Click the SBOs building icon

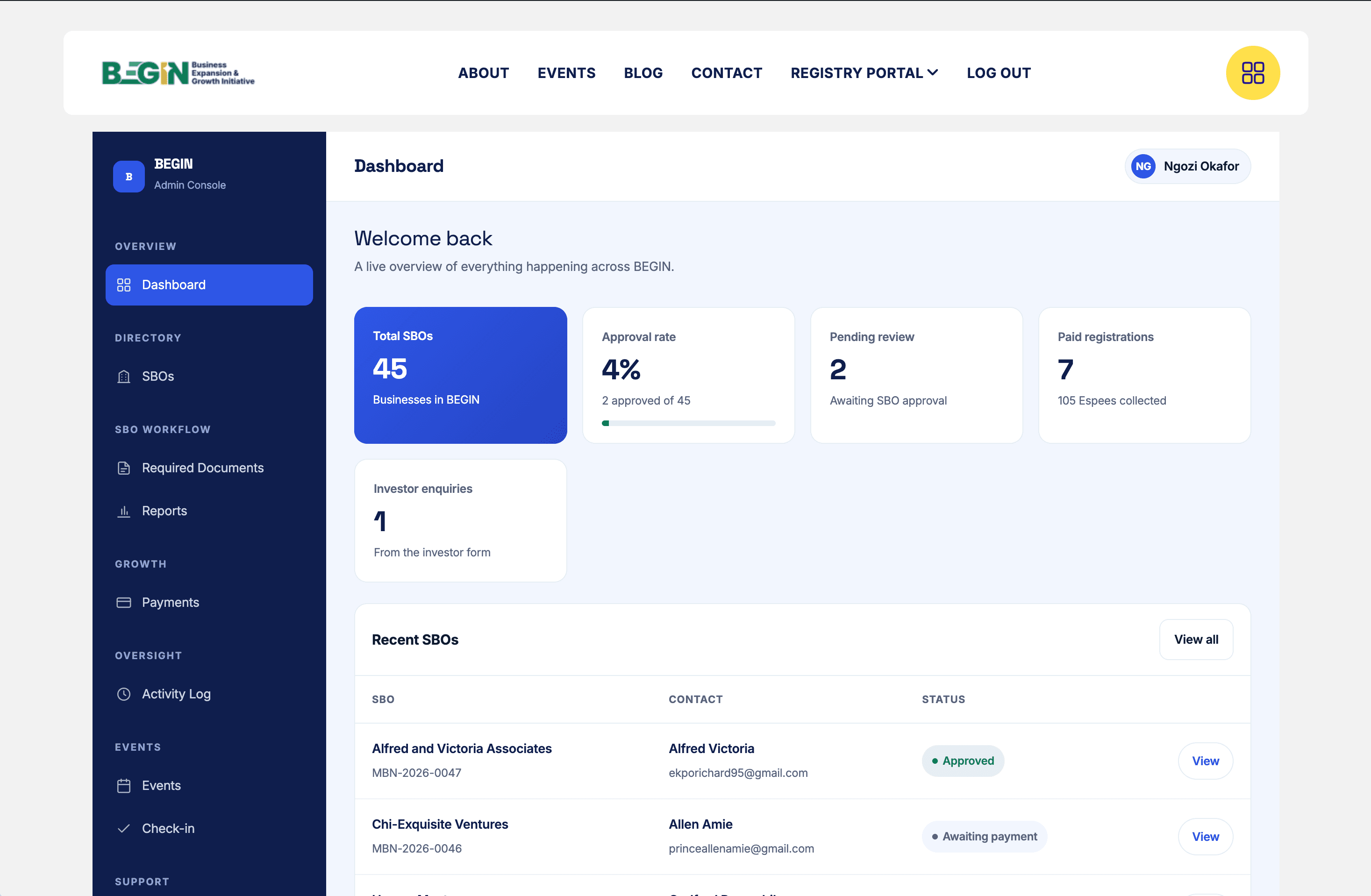[x=124, y=377]
